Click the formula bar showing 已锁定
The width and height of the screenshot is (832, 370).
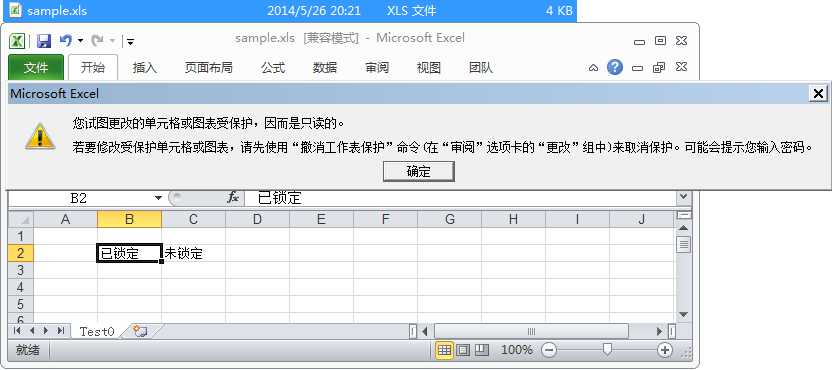(461, 198)
